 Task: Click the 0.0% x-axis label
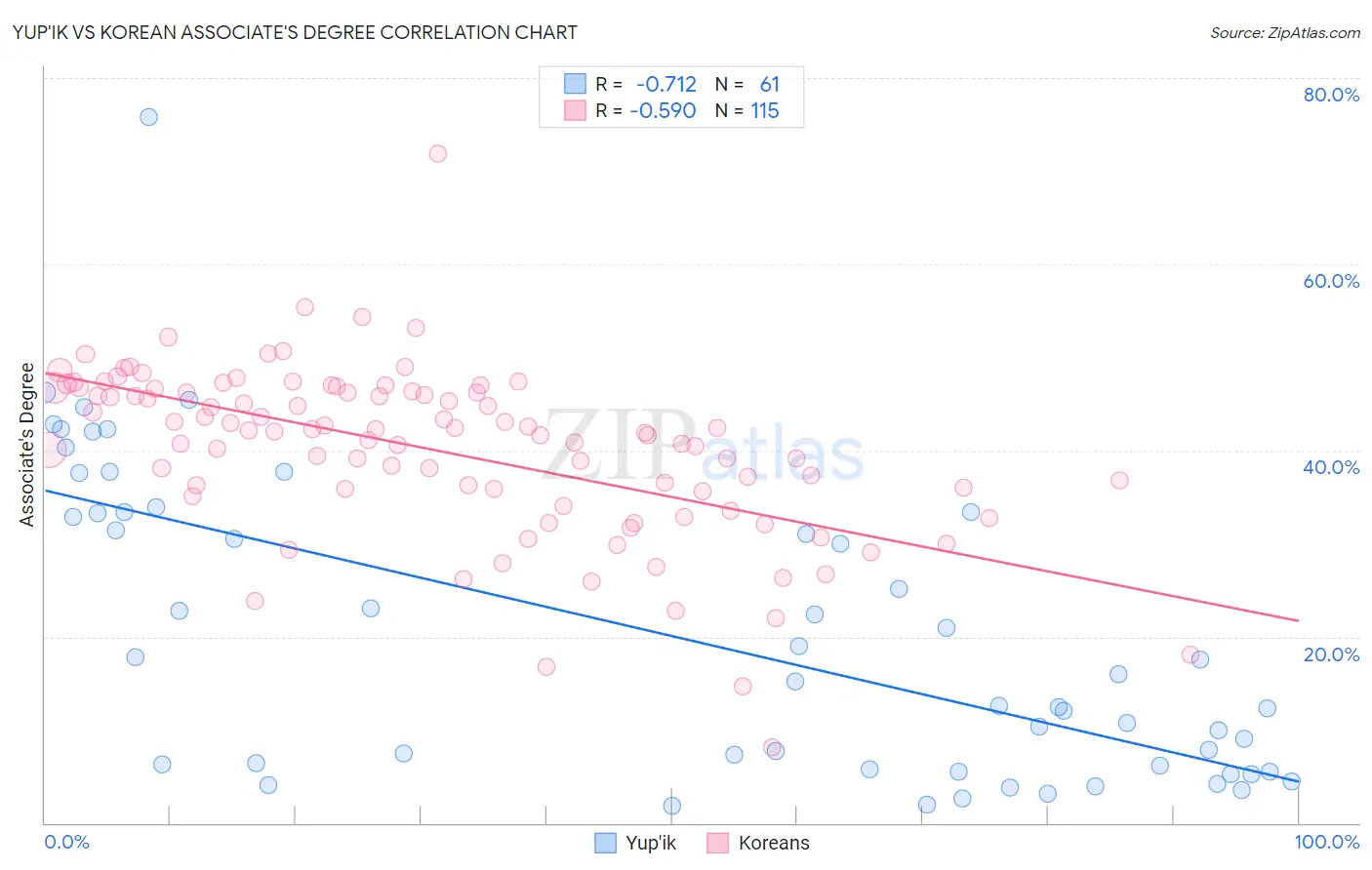[x=66, y=842]
